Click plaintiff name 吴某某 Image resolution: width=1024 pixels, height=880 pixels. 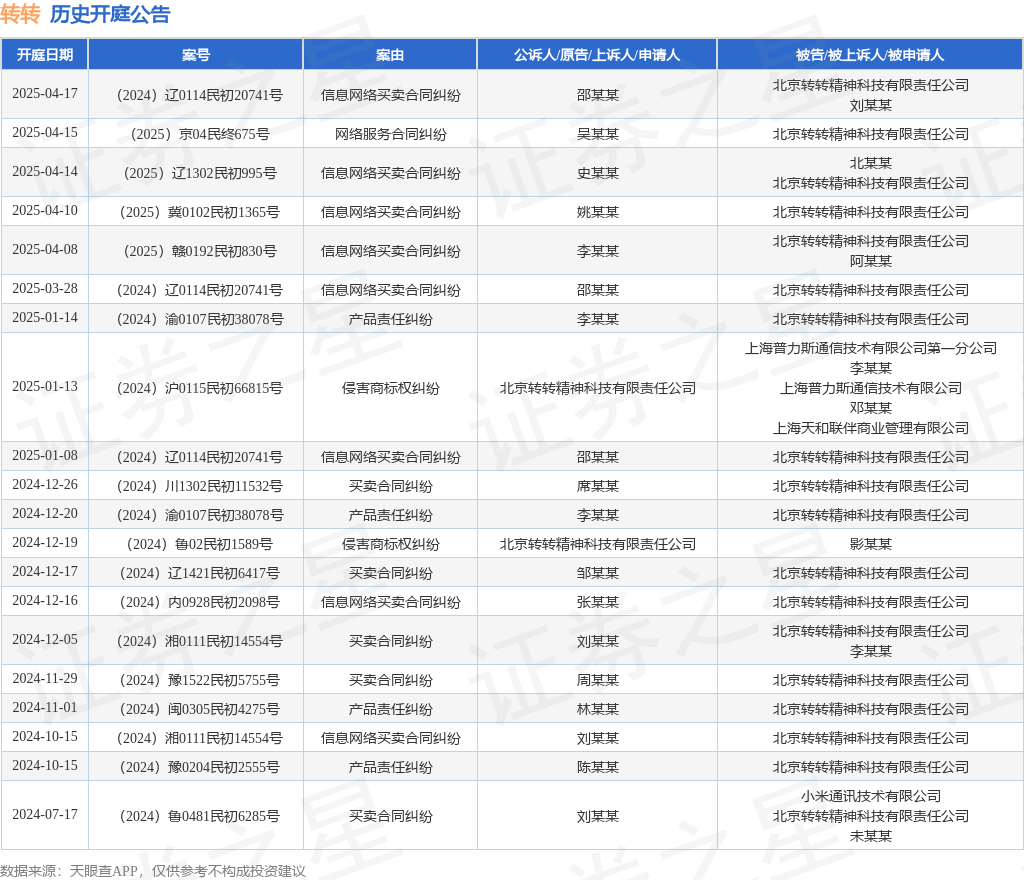pyautogui.click(x=598, y=134)
